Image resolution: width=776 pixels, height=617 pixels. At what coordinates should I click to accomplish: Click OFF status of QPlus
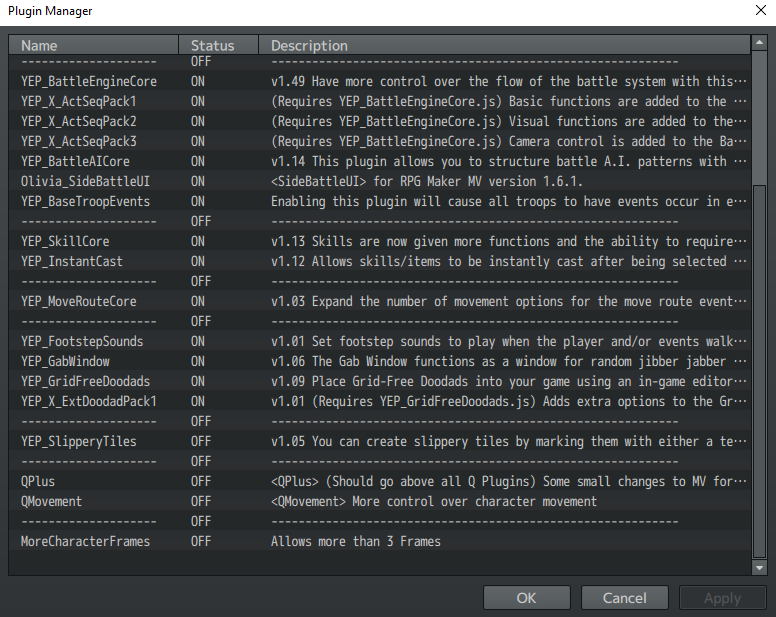point(201,481)
